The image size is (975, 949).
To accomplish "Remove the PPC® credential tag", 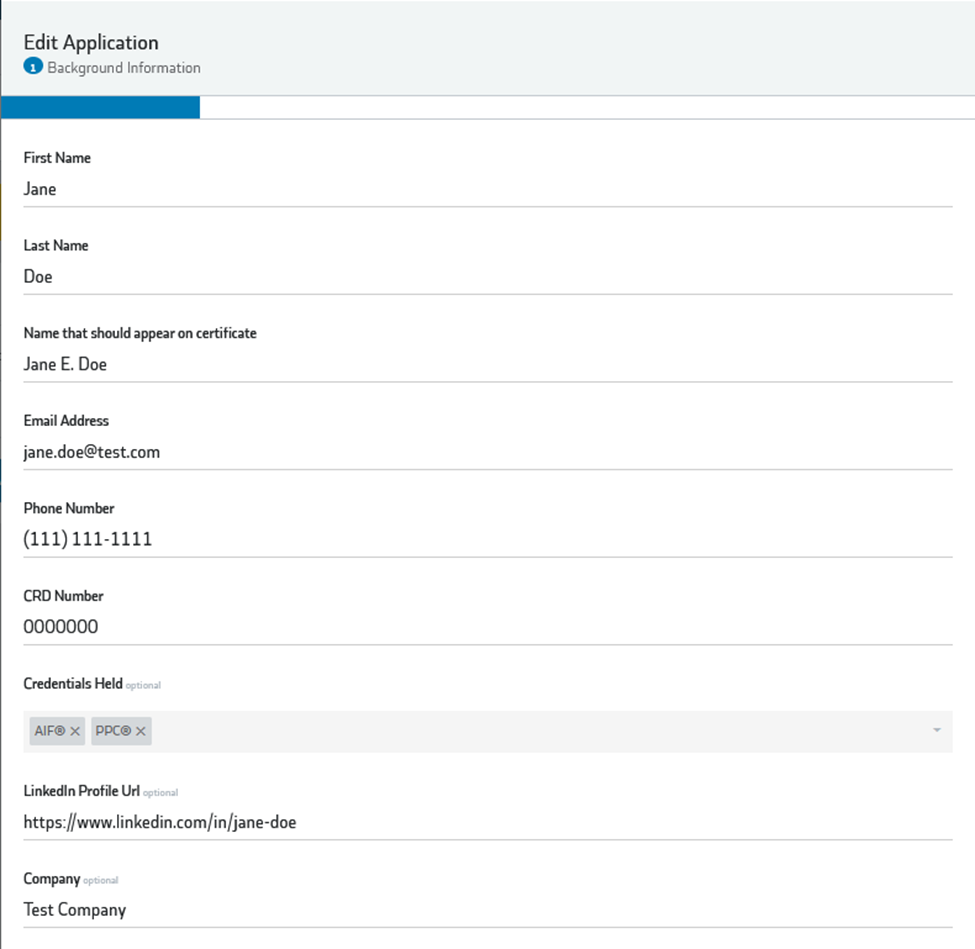I will 141,732.
